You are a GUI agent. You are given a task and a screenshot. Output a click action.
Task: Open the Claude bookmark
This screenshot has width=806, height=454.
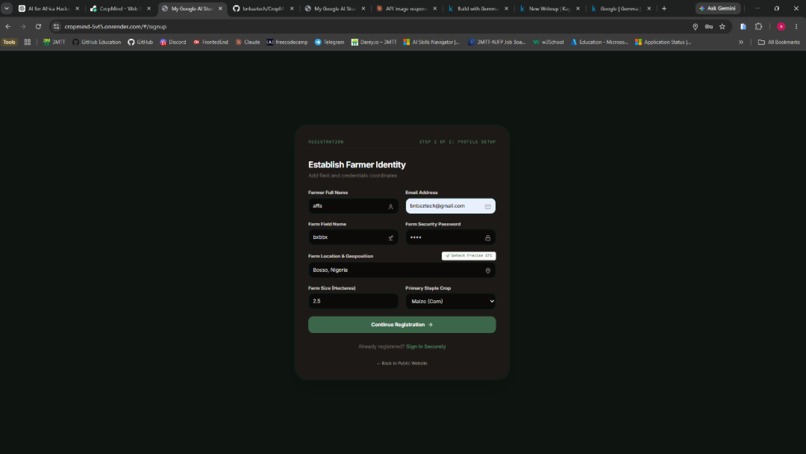click(x=248, y=42)
